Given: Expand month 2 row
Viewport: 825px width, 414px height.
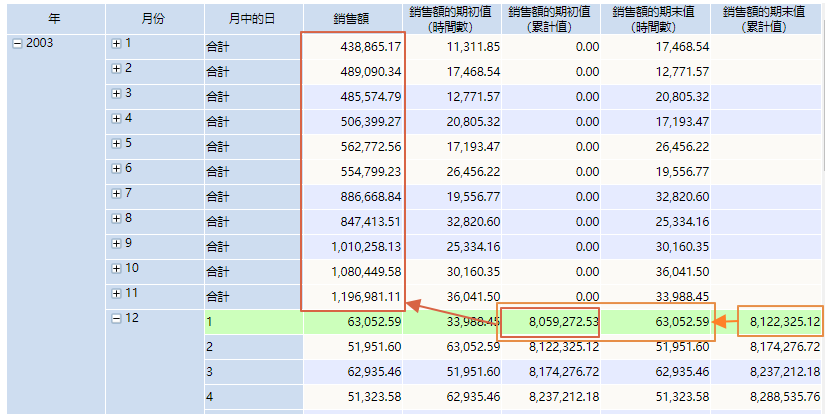Looking at the screenshot, I should click(117, 69).
